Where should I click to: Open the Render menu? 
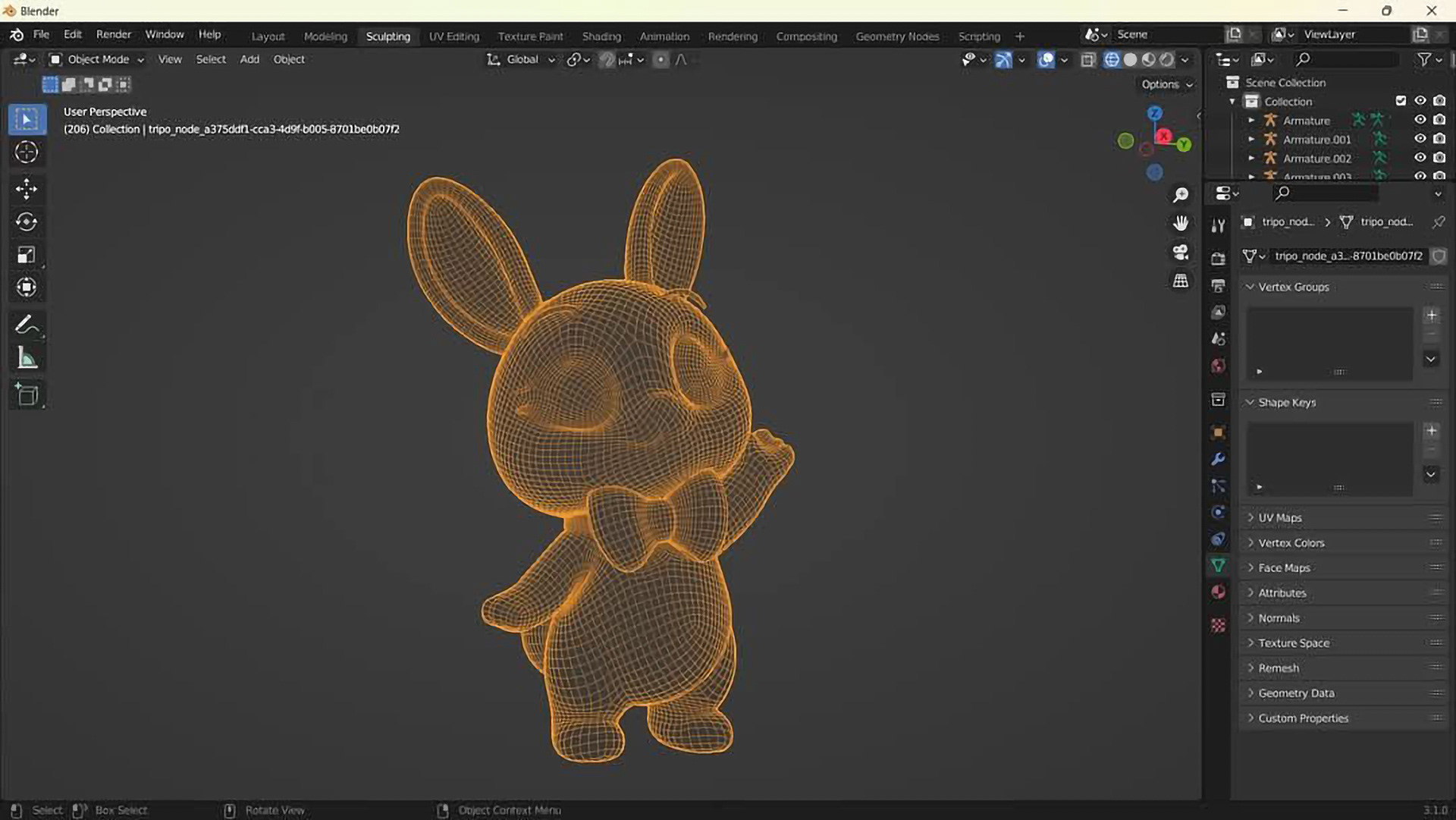[x=113, y=34]
